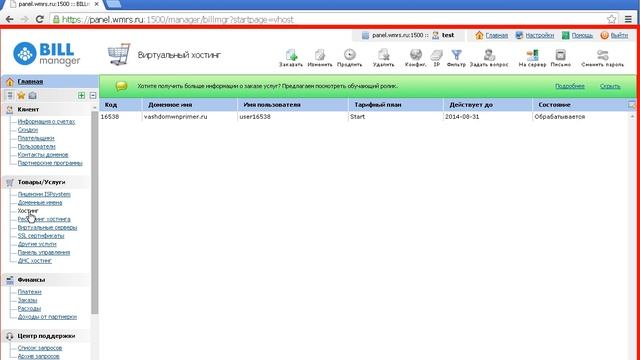Open the ДНС хостинг link

(35, 260)
